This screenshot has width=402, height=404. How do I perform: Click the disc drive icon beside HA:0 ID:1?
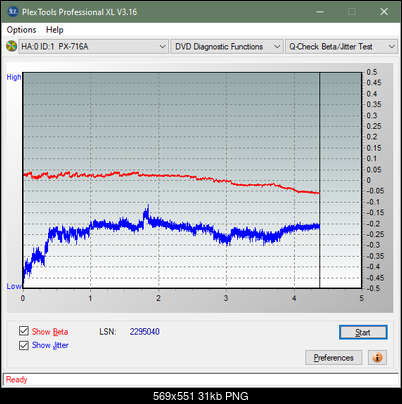coord(11,46)
